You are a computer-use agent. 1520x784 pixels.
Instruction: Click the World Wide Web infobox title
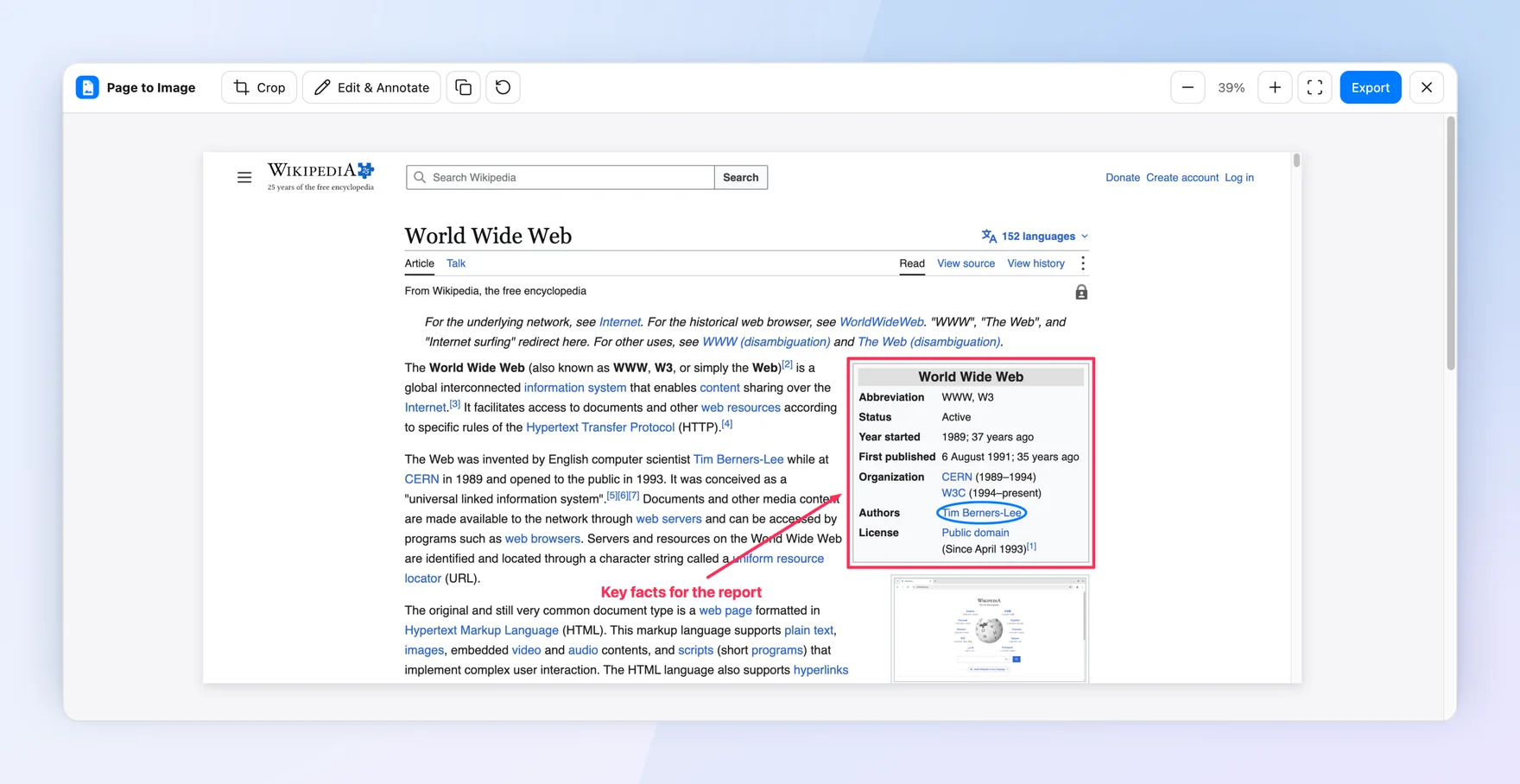point(971,376)
